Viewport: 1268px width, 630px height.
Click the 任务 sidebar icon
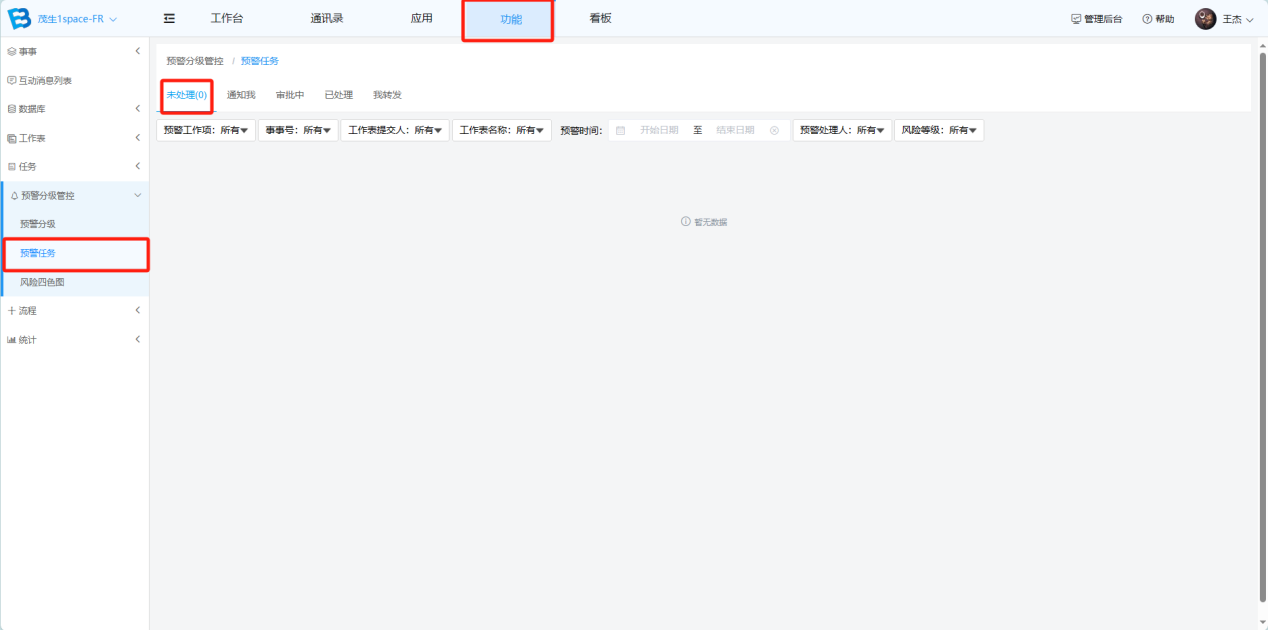(x=11, y=167)
